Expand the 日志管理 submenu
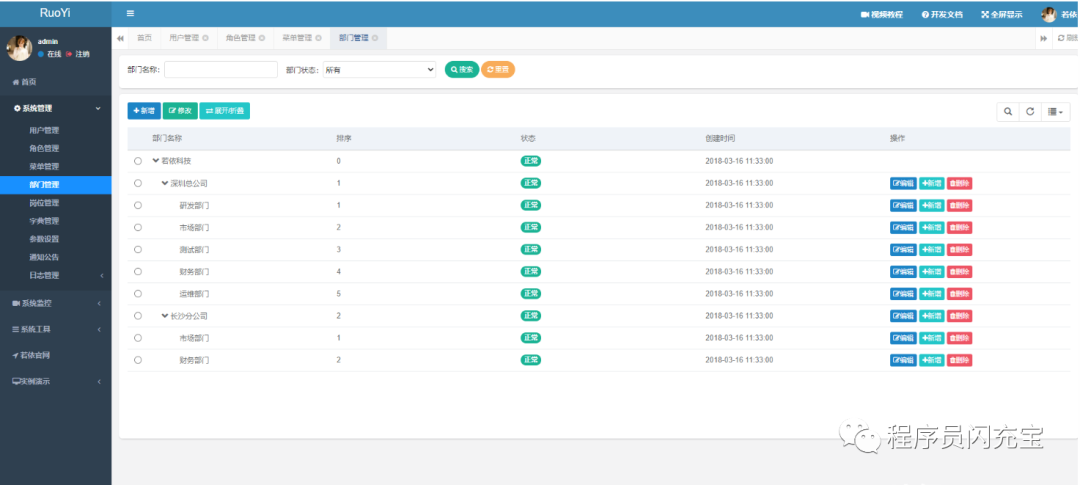Viewport: 1080px width, 485px height. 56,276
